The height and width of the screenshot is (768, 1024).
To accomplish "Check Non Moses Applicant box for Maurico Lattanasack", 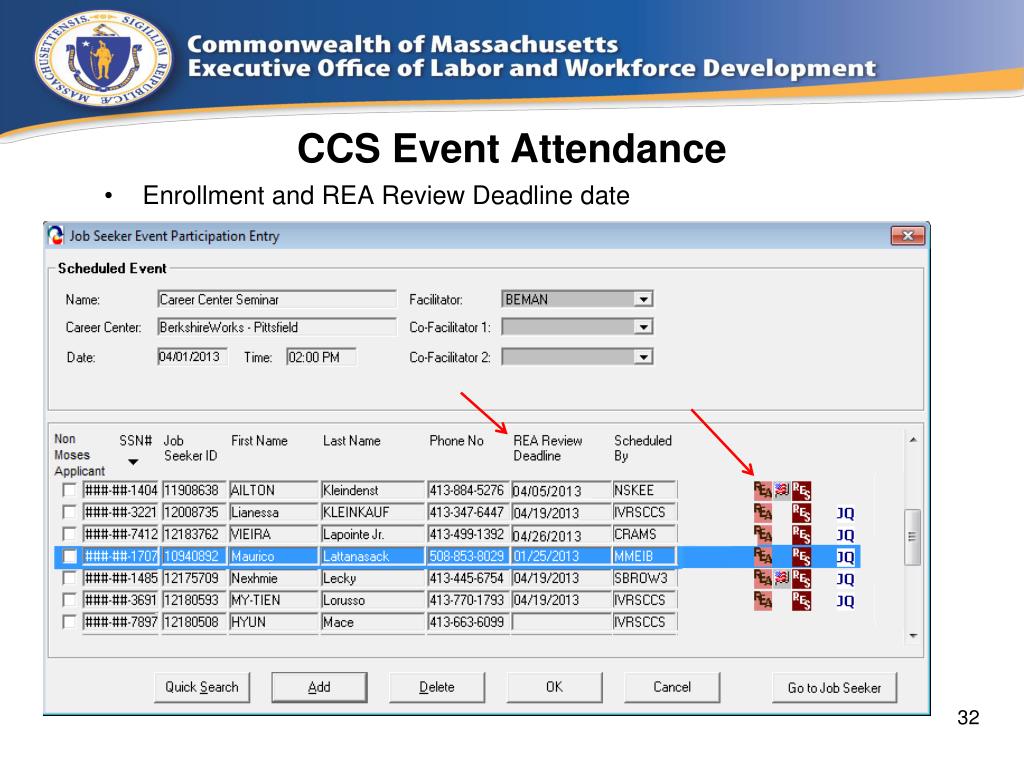I will pos(69,556).
